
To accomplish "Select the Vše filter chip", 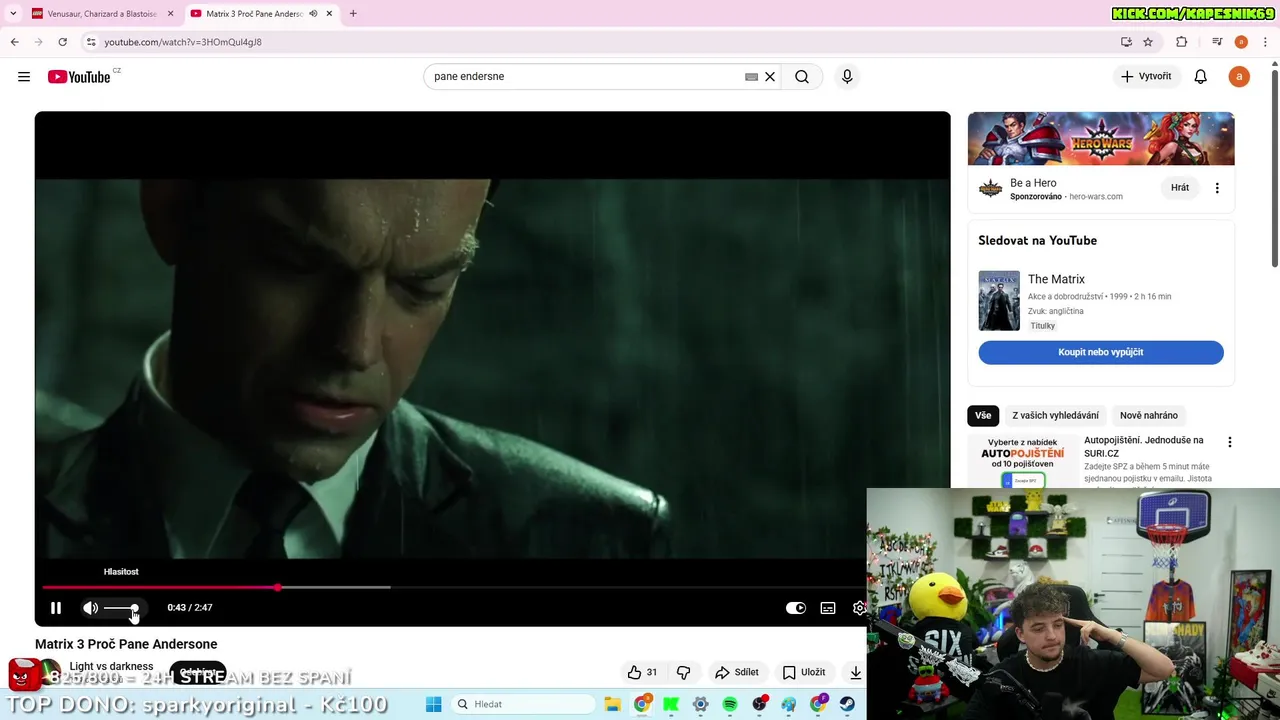I will point(983,415).
